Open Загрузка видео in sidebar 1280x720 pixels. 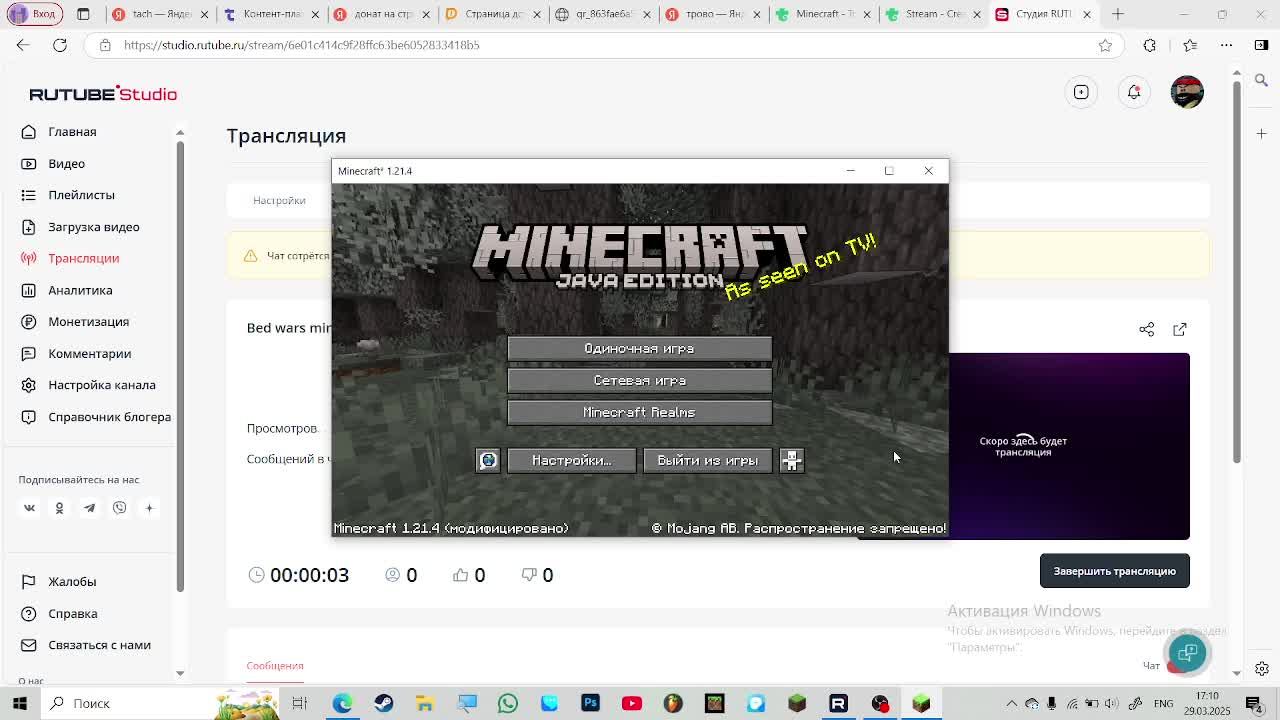tap(93, 227)
